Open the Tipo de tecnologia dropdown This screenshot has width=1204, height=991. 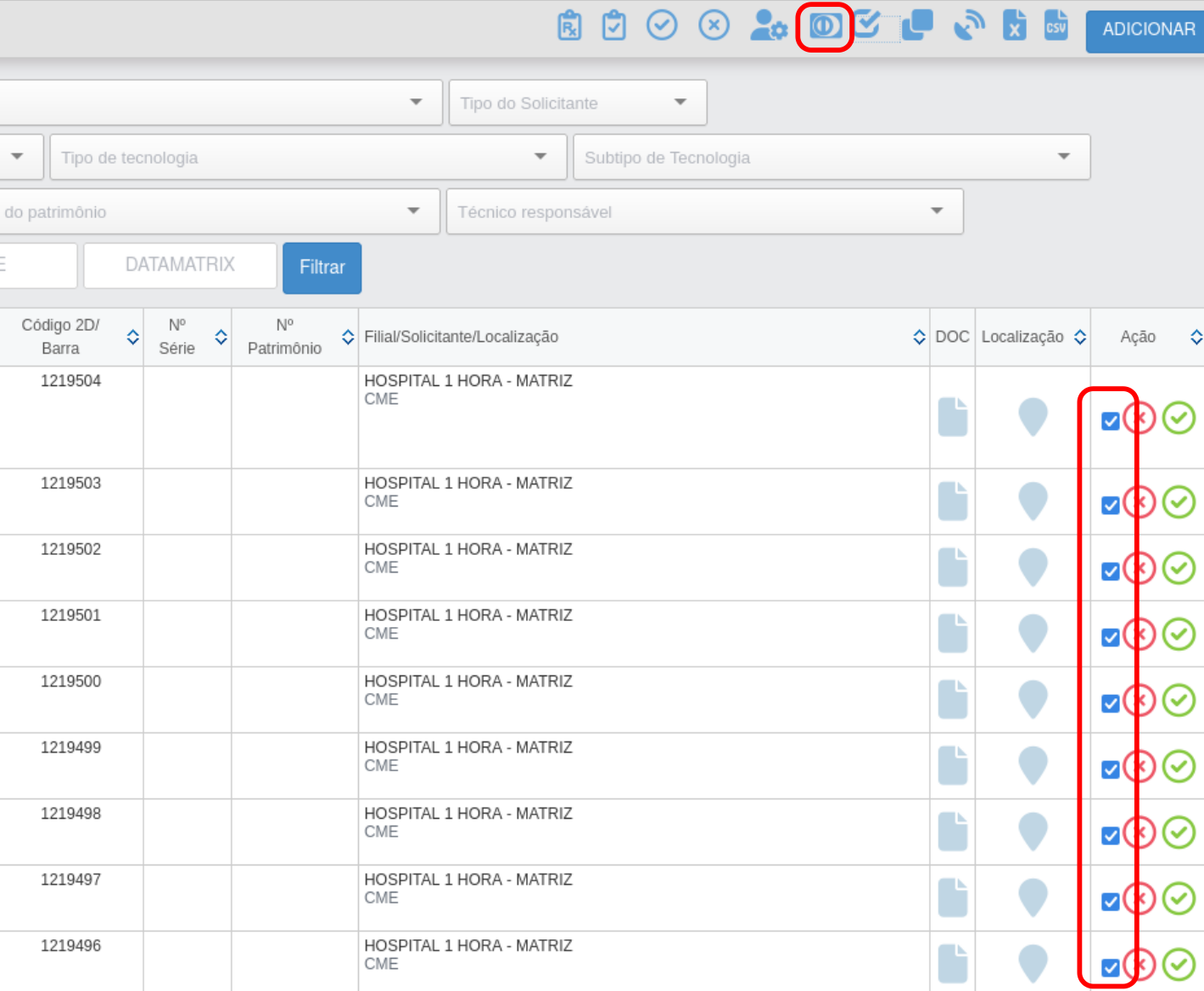pyautogui.click(x=308, y=157)
